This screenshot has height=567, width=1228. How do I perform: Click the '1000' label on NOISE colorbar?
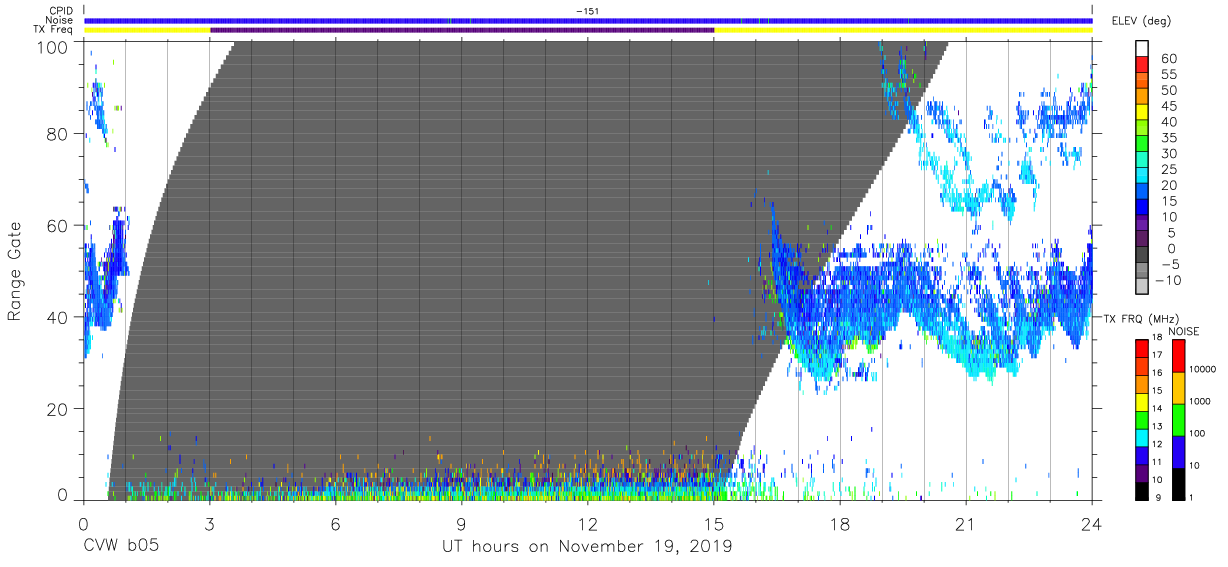pos(1201,401)
